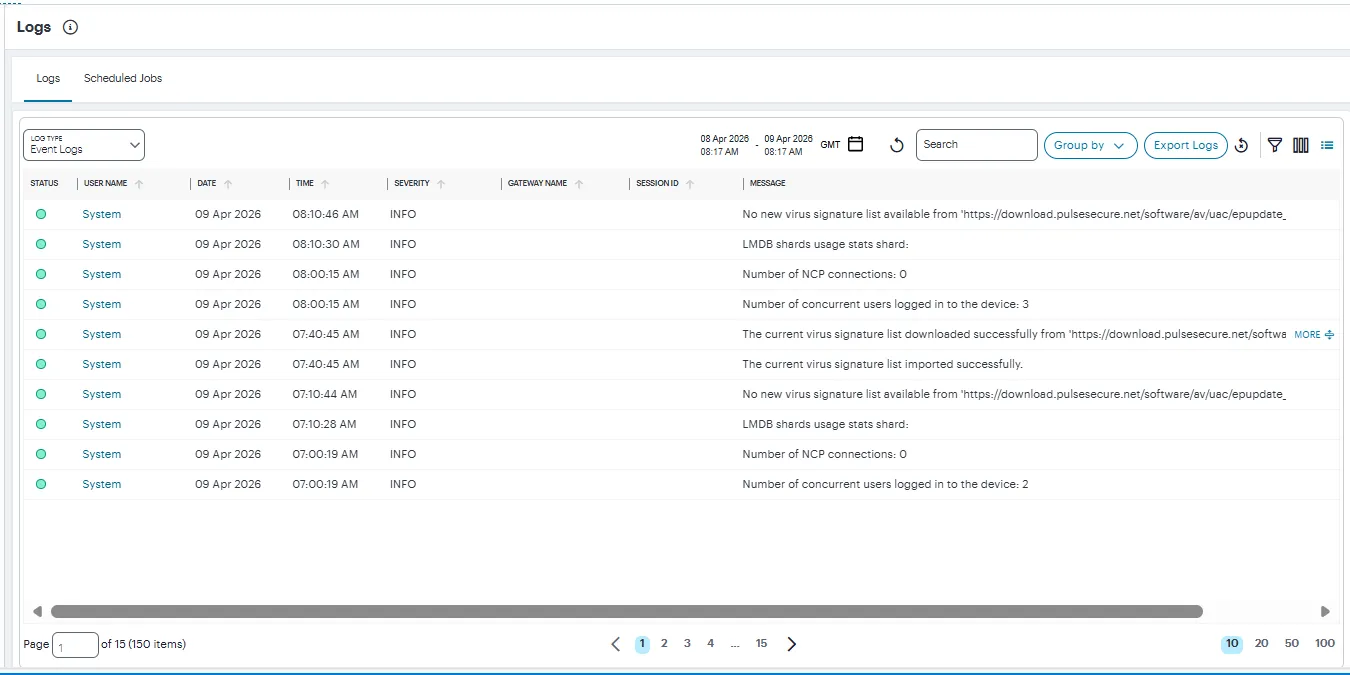Click Export Logs button

1186,145
